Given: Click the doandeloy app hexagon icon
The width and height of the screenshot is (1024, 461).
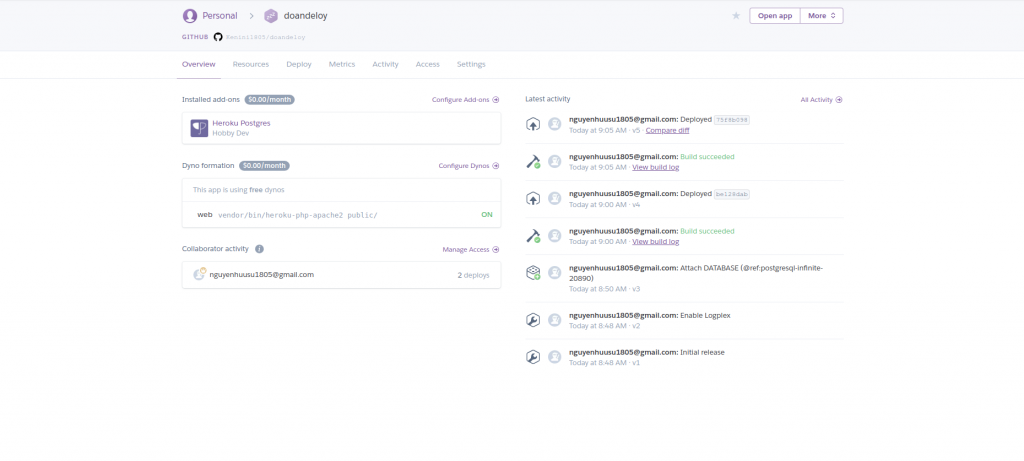Looking at the screenshot, I should 271,16.
